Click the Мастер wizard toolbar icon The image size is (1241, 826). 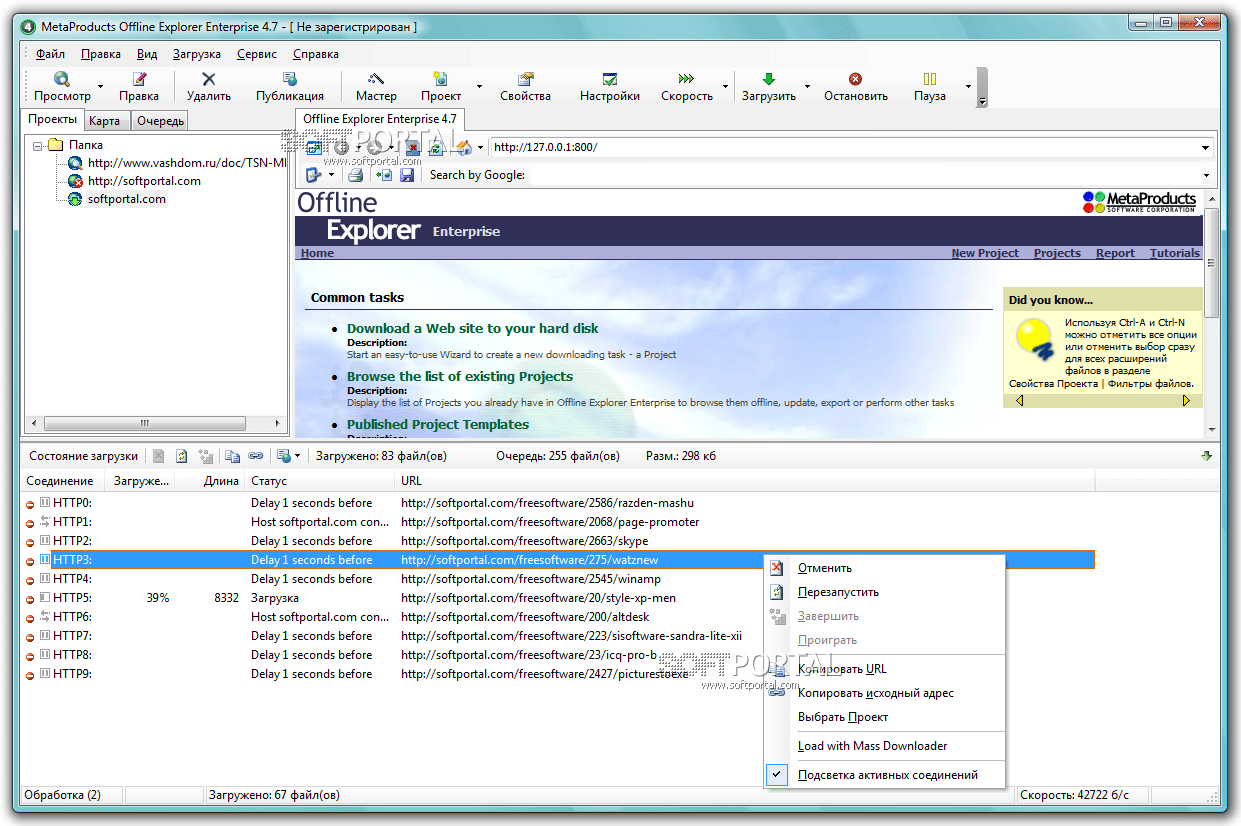[x=376, y=80]
